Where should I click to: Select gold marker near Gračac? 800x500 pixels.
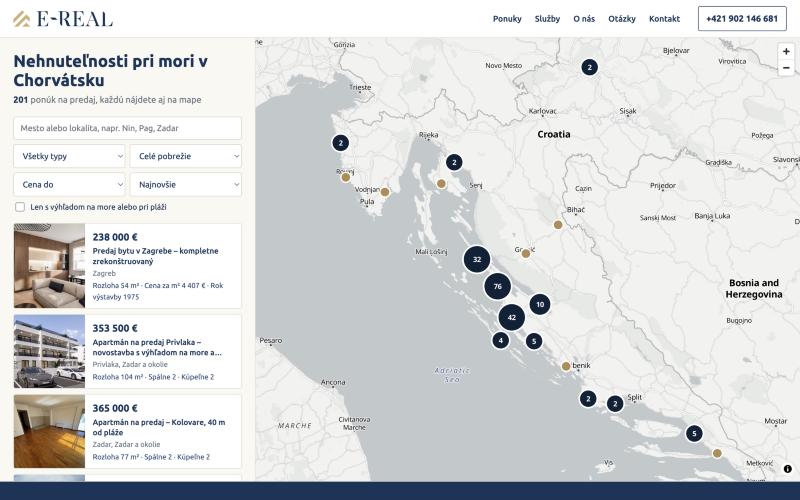click(526, 254)
